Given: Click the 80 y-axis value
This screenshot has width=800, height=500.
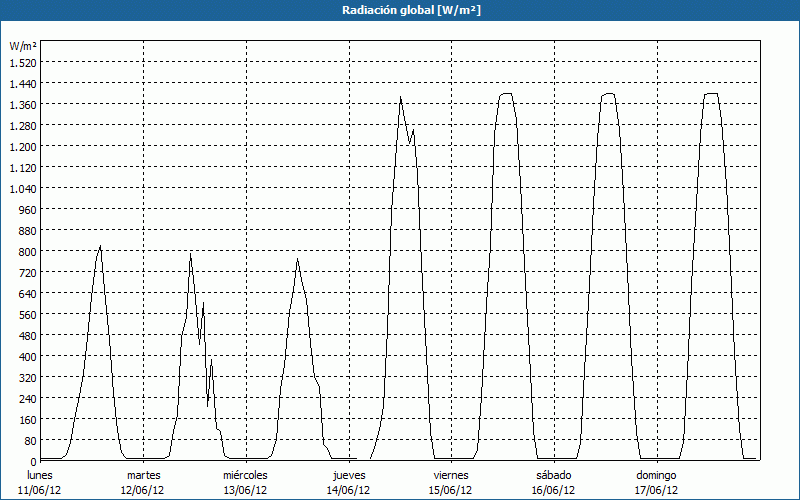Looking at the screenshot, I should [x=29, y=440].
